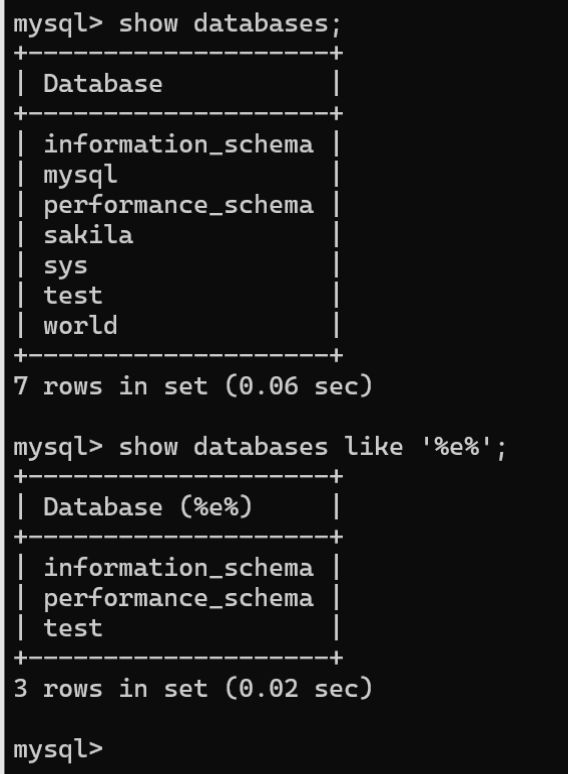Click the '%e%' pattern in the like command
This screenshot has height=774, width=568.
point(457,447)
